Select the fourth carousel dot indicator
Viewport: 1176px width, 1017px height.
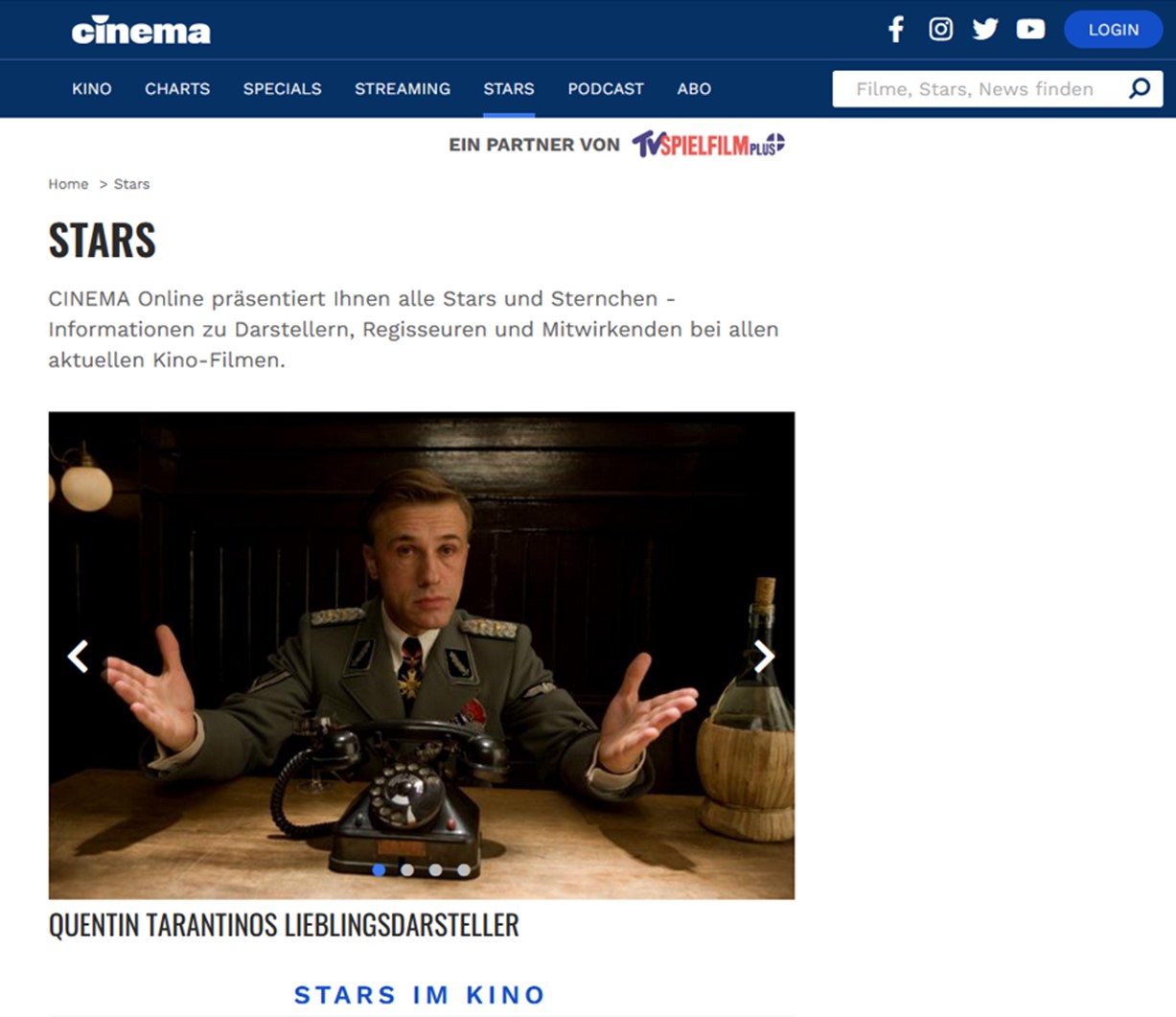tap(464, 870)
